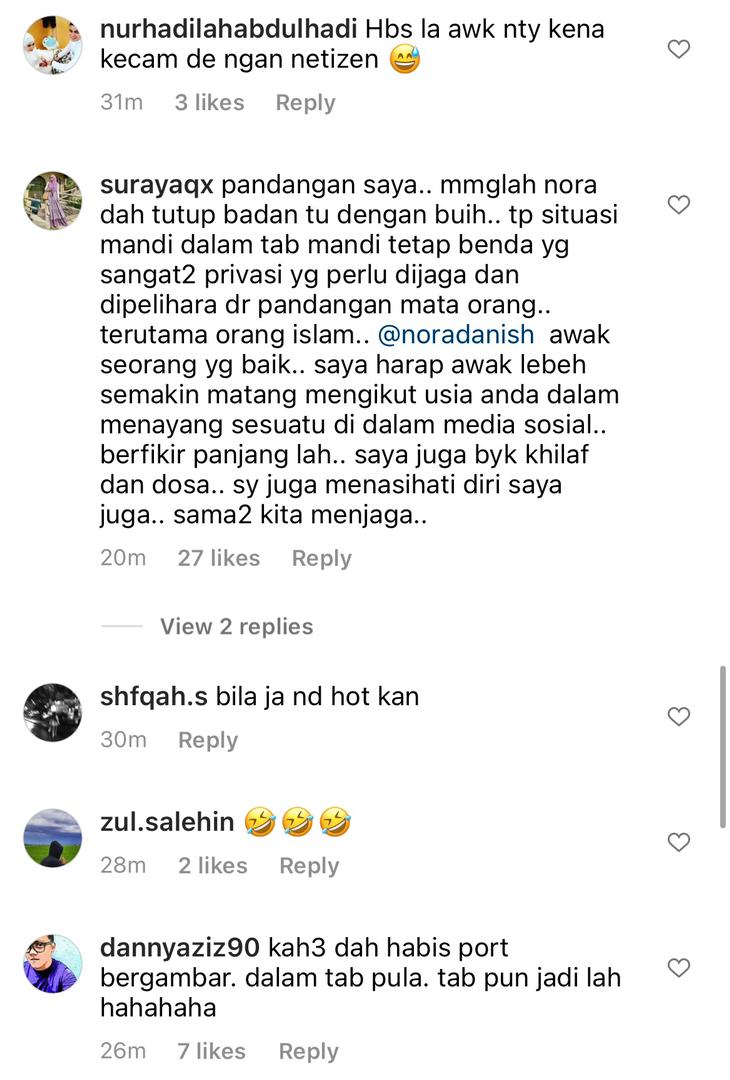730x1080 pixels.
Task: Show the 27 likes on surayaqx's comment
Action: coord(219,558)
